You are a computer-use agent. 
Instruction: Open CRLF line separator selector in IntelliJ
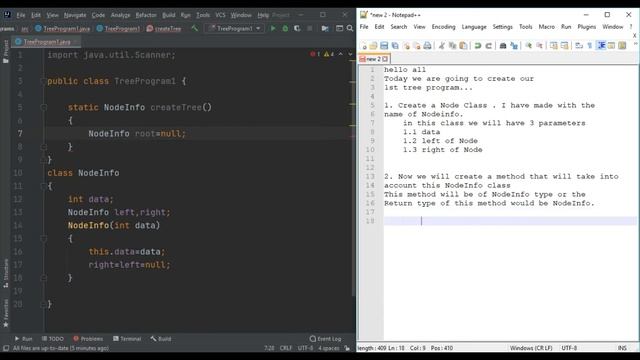286,348
